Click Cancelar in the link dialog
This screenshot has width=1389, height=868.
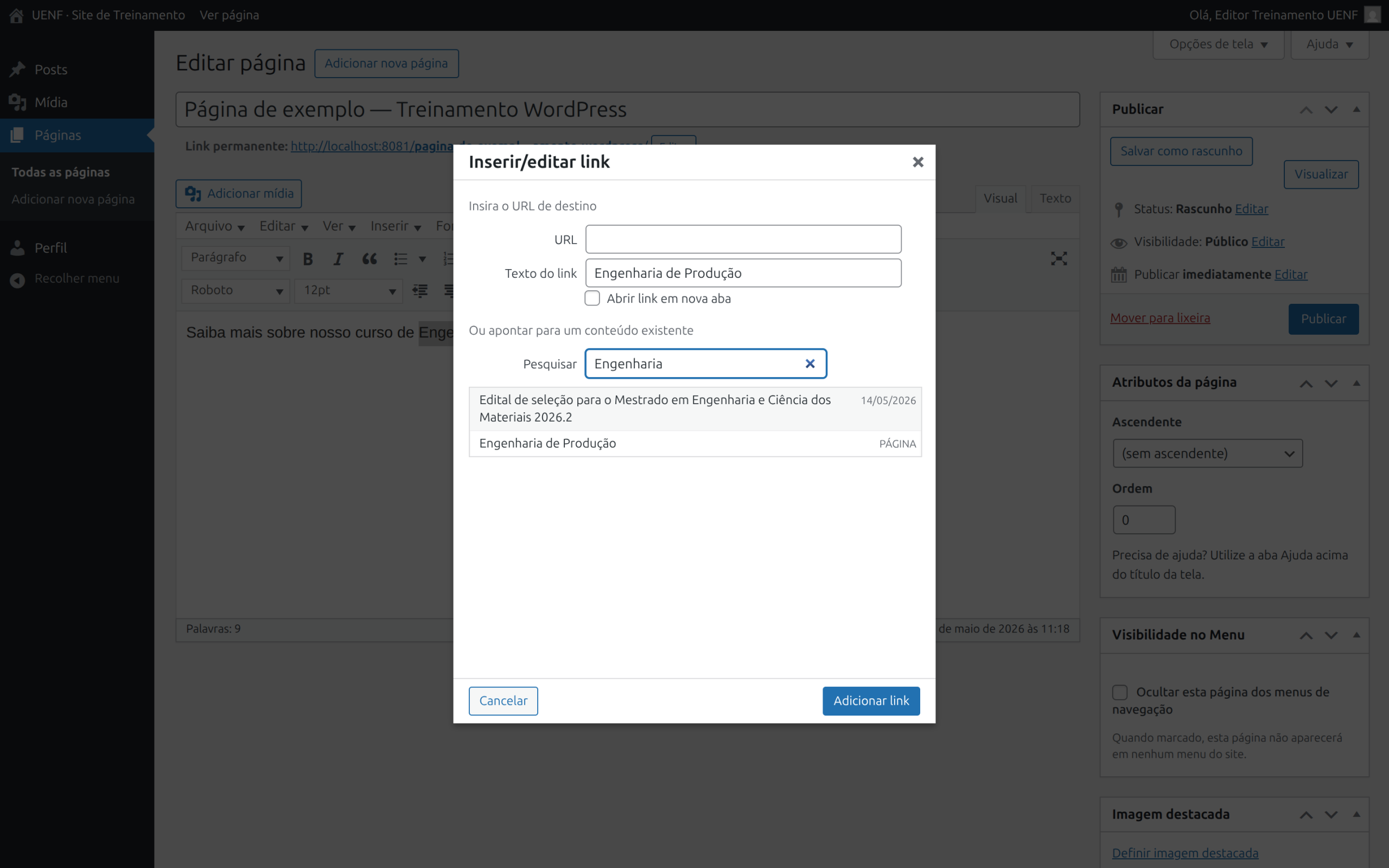[504, 701]
